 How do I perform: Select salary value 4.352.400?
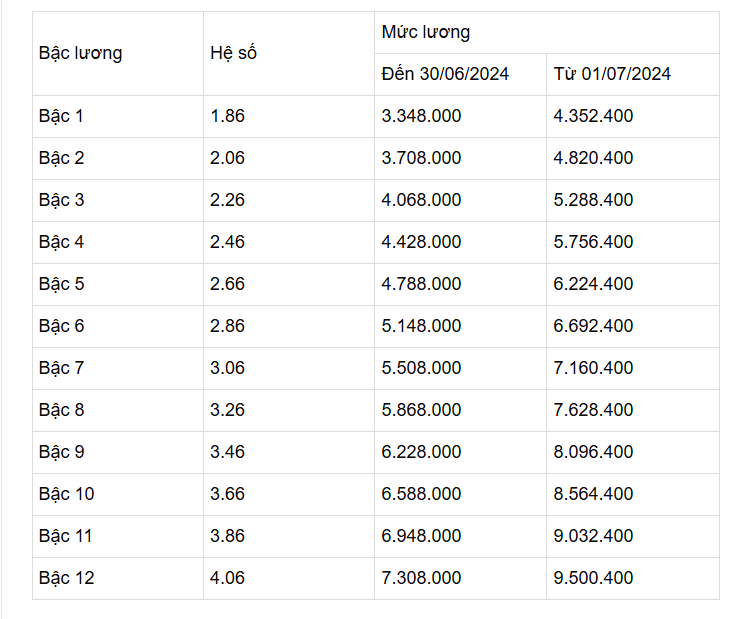[593, 116]
